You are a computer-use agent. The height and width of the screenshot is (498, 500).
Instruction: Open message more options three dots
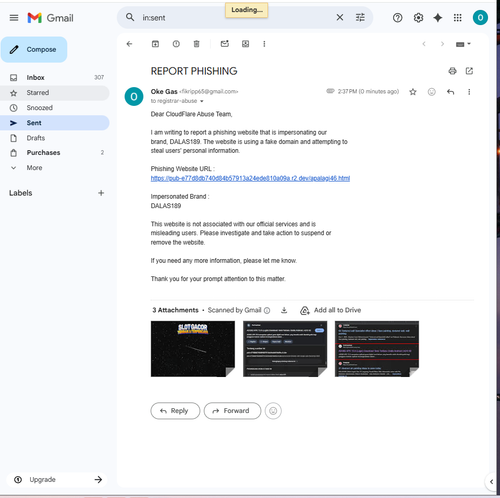pos(469,92)
